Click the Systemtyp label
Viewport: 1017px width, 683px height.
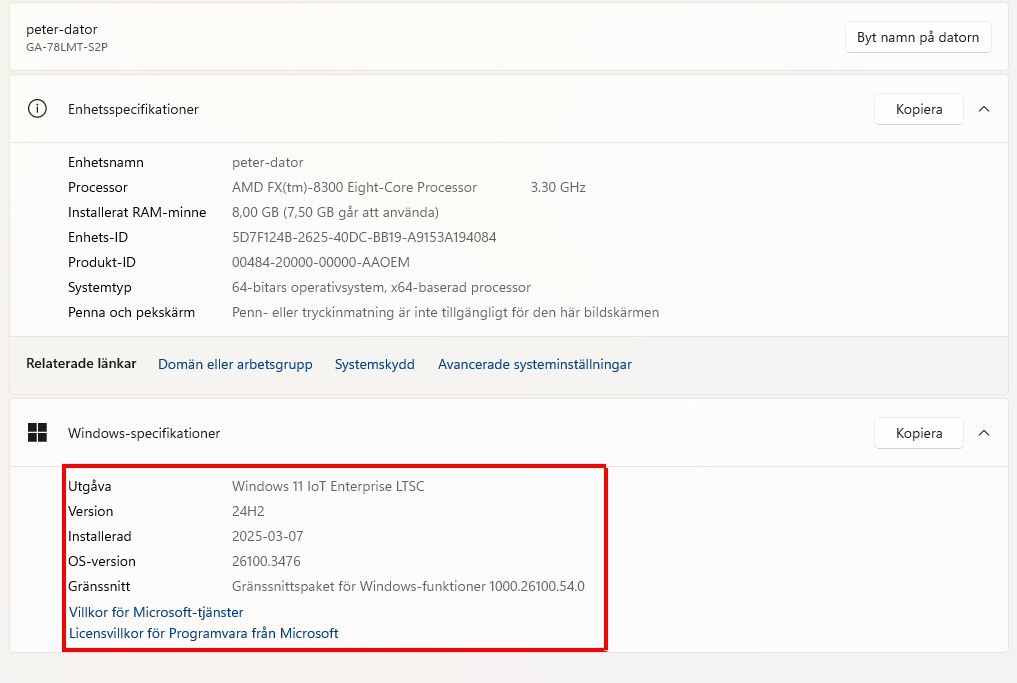pyautogui.click(x=99, y=287)
